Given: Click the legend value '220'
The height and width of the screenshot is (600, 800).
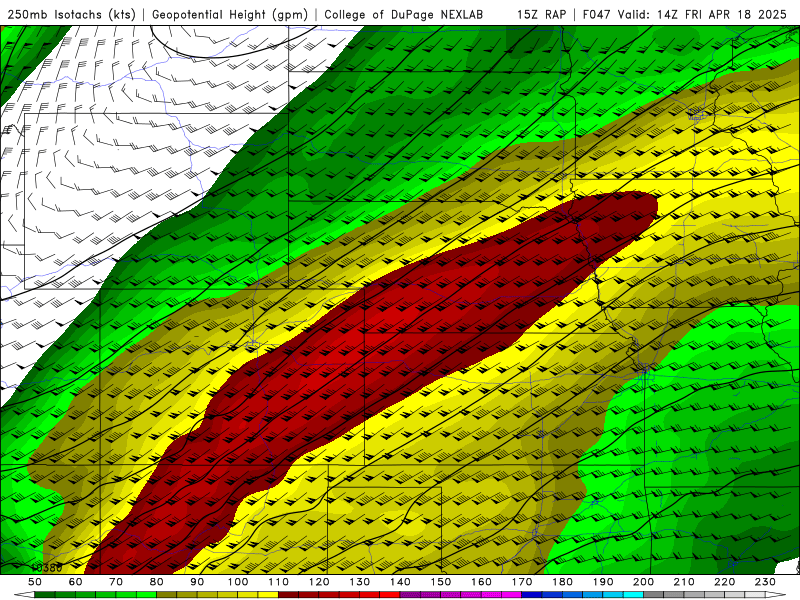Looking at the screenshot, I should tap(724, 582).
